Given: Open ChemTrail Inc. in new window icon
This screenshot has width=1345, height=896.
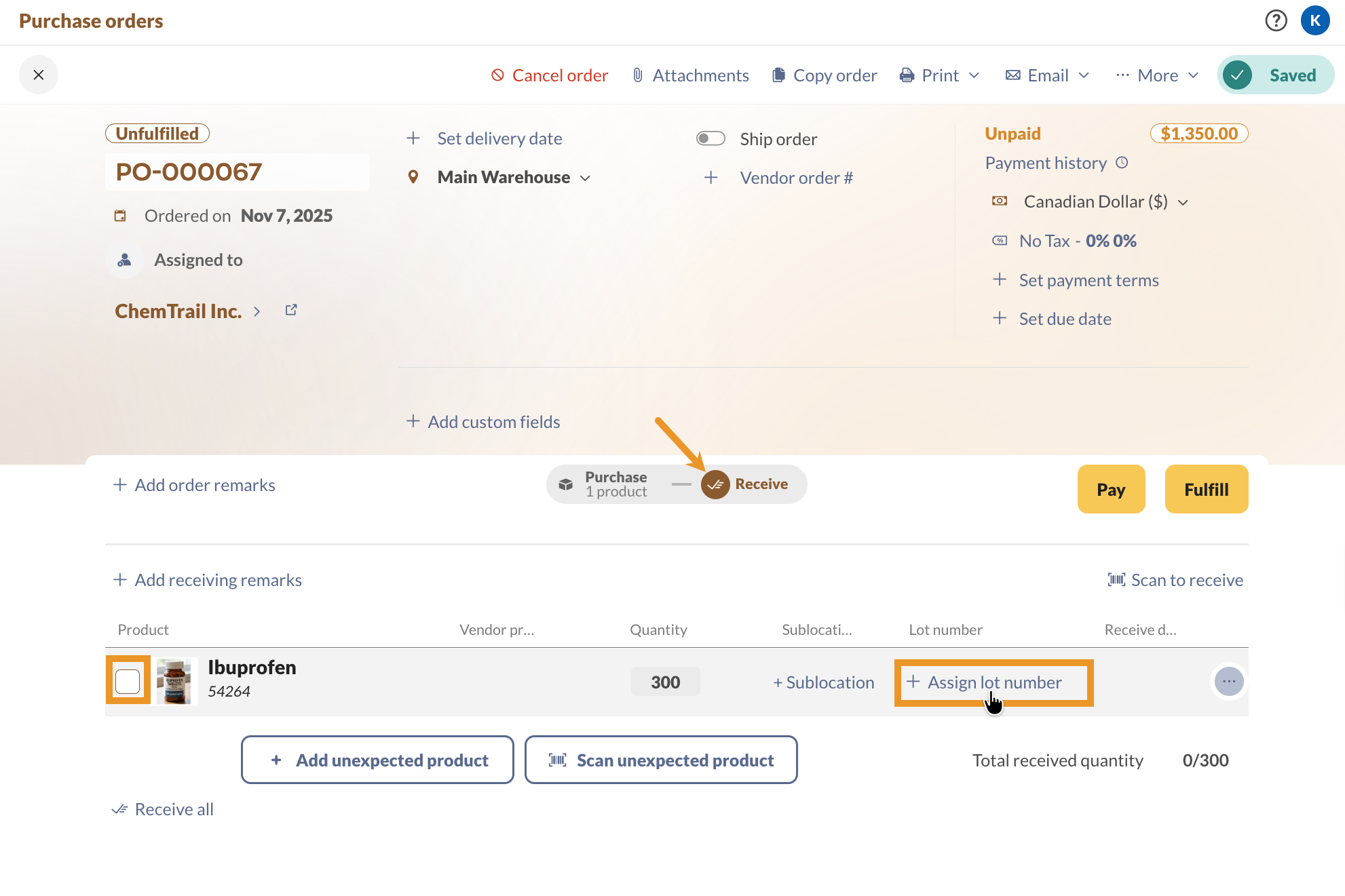Looking at the screenshot, I should point(291,310).
